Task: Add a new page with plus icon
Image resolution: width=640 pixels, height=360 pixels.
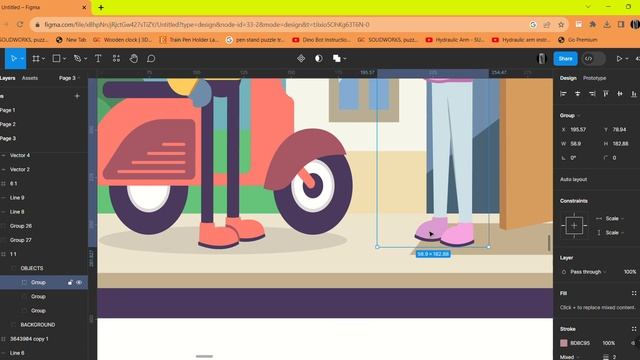Action: (x=77, y=96)
